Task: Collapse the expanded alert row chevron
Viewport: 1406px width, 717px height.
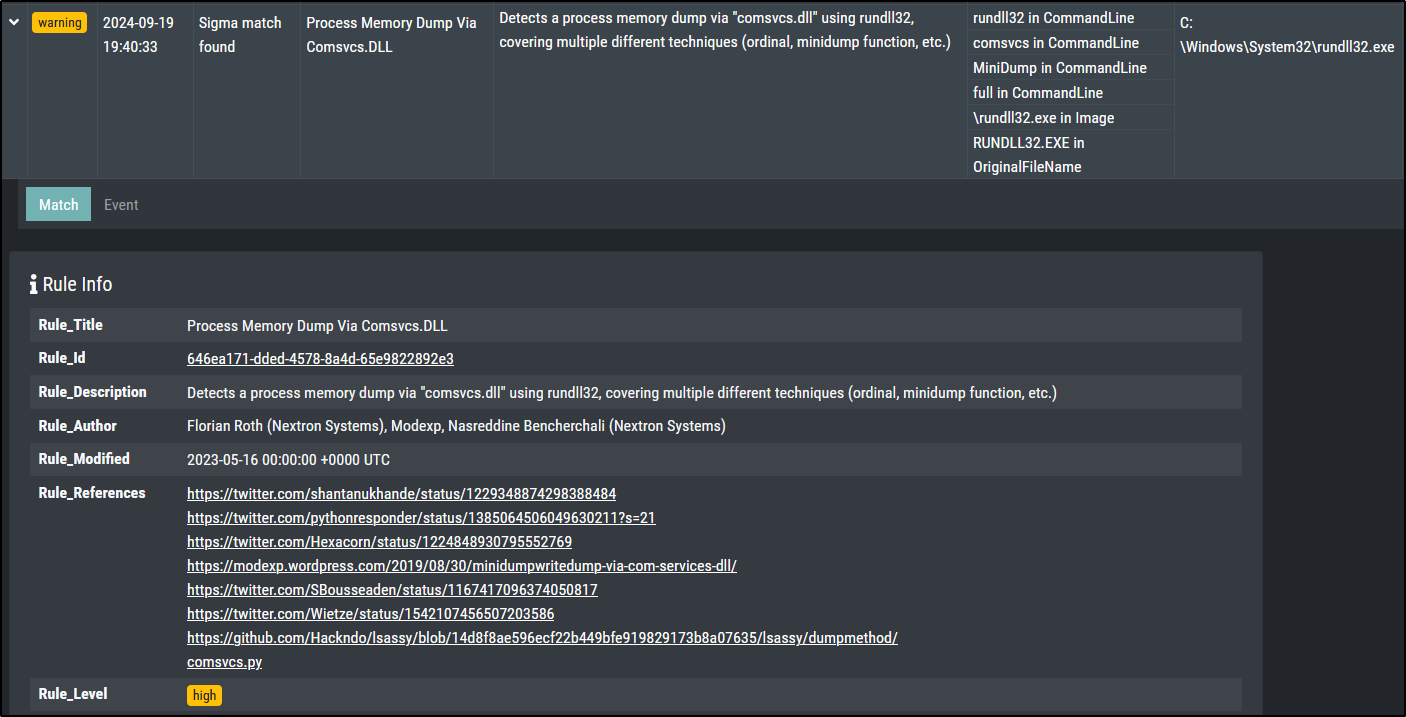Action: [14, 22]
